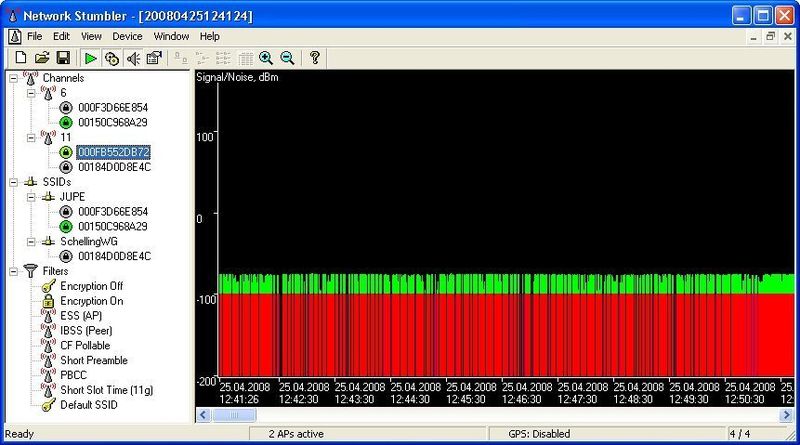The image size is (800, 445).
Task: Restore the inner document window
Action: click(770, 36)
